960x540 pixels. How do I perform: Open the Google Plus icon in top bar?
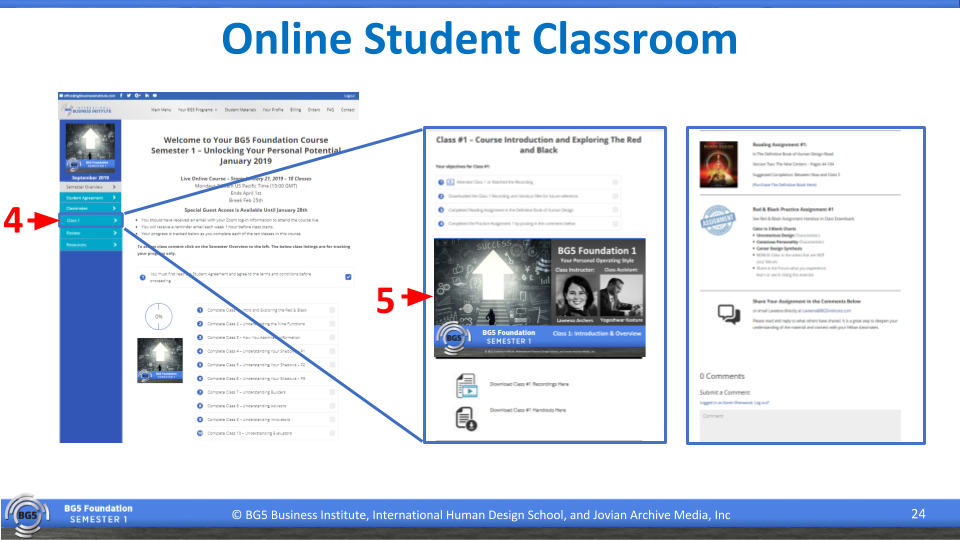point(138,96)
